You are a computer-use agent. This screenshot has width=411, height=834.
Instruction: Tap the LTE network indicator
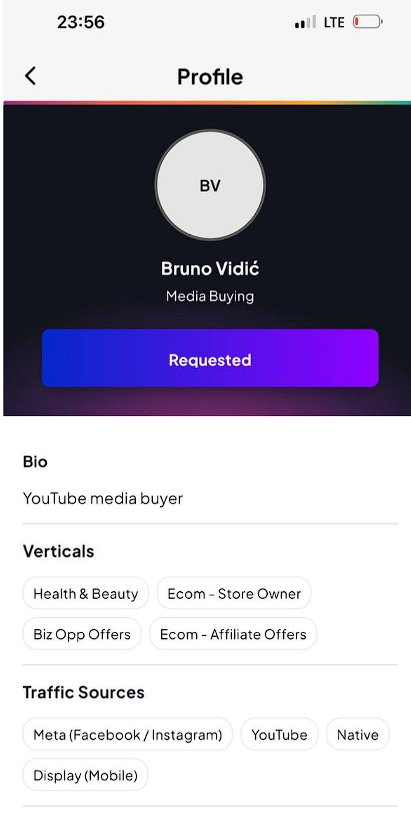pyautogui.click(x=334, y=22)
